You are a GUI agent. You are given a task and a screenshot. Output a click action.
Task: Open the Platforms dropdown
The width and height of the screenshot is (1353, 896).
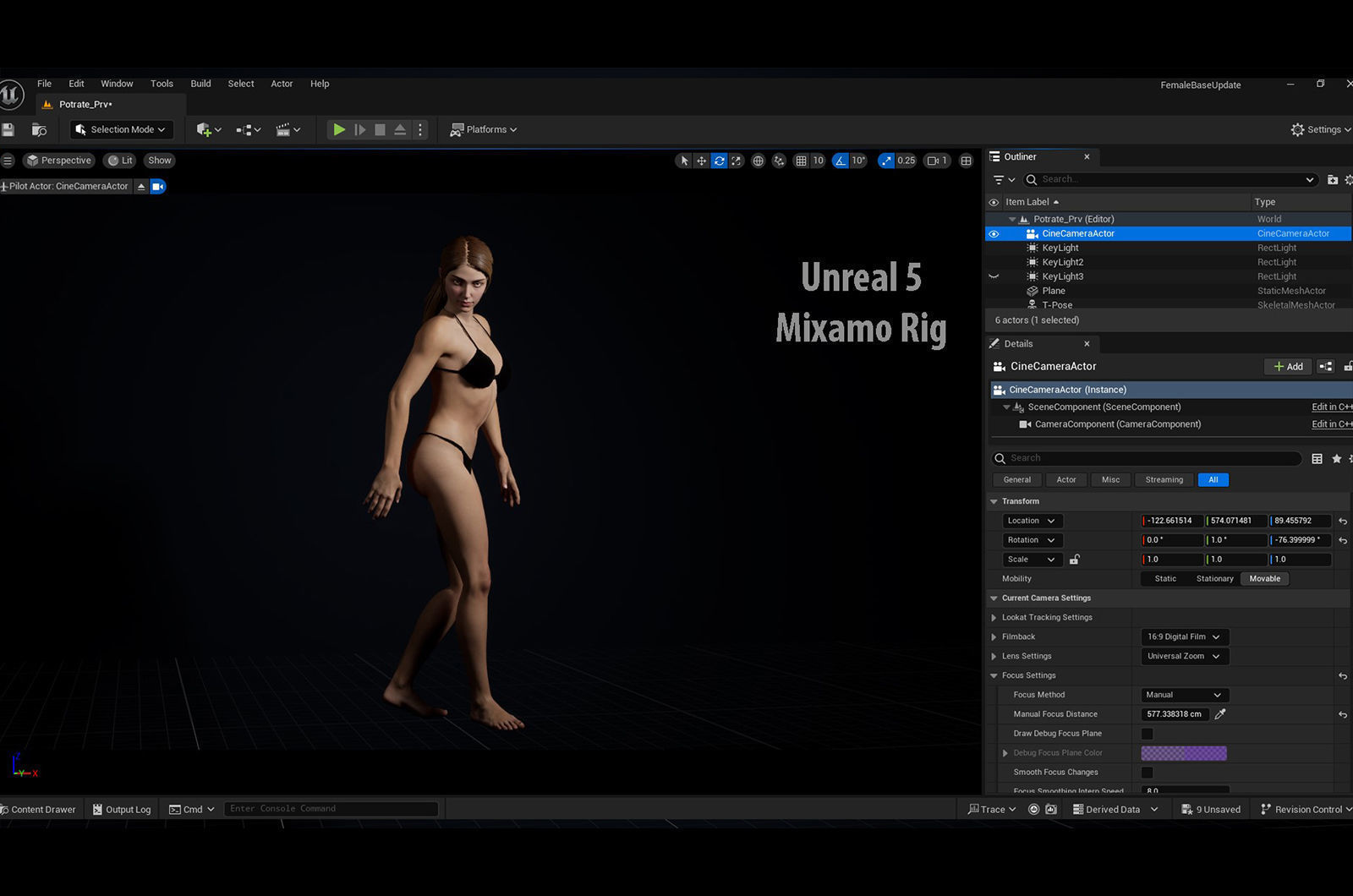point(483,129)
